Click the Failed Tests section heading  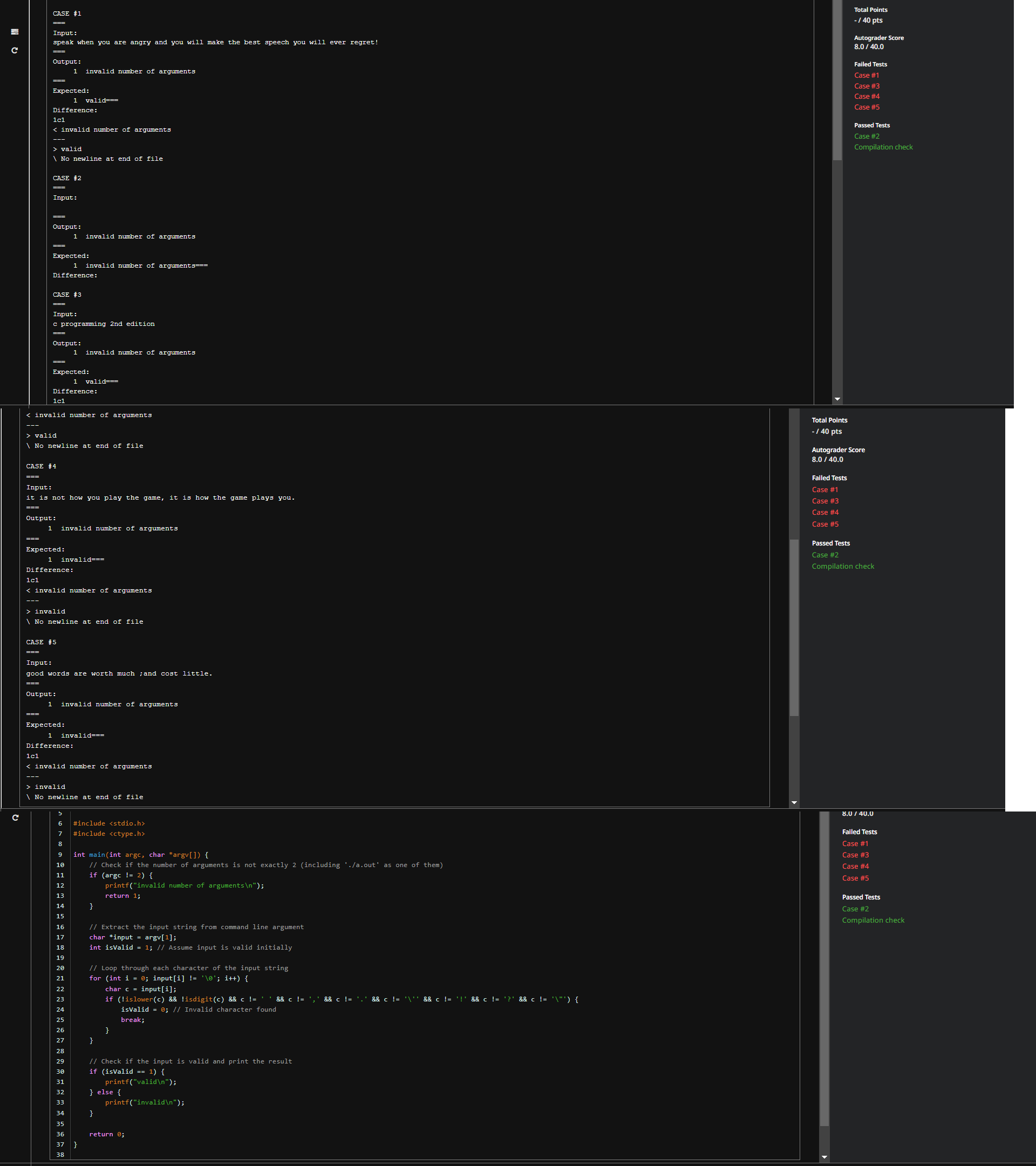click(870, 64)
